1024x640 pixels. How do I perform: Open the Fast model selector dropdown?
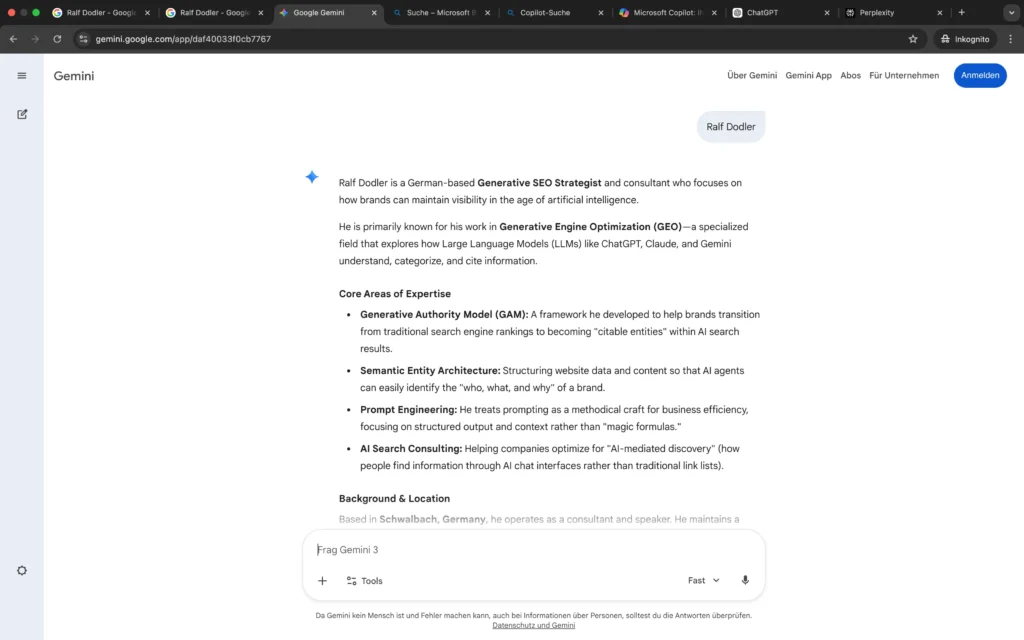[x=703, y=580]
